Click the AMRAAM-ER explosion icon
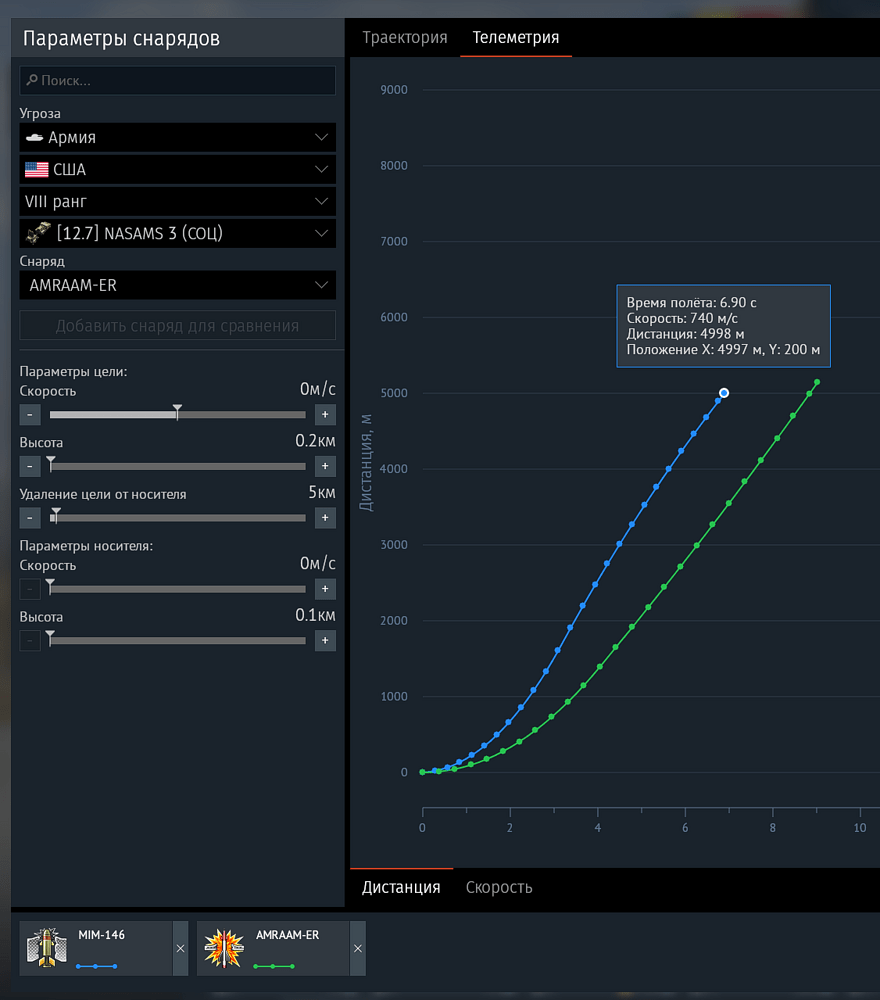This screenshot has width=880, height=1000. tap(224, 948)
